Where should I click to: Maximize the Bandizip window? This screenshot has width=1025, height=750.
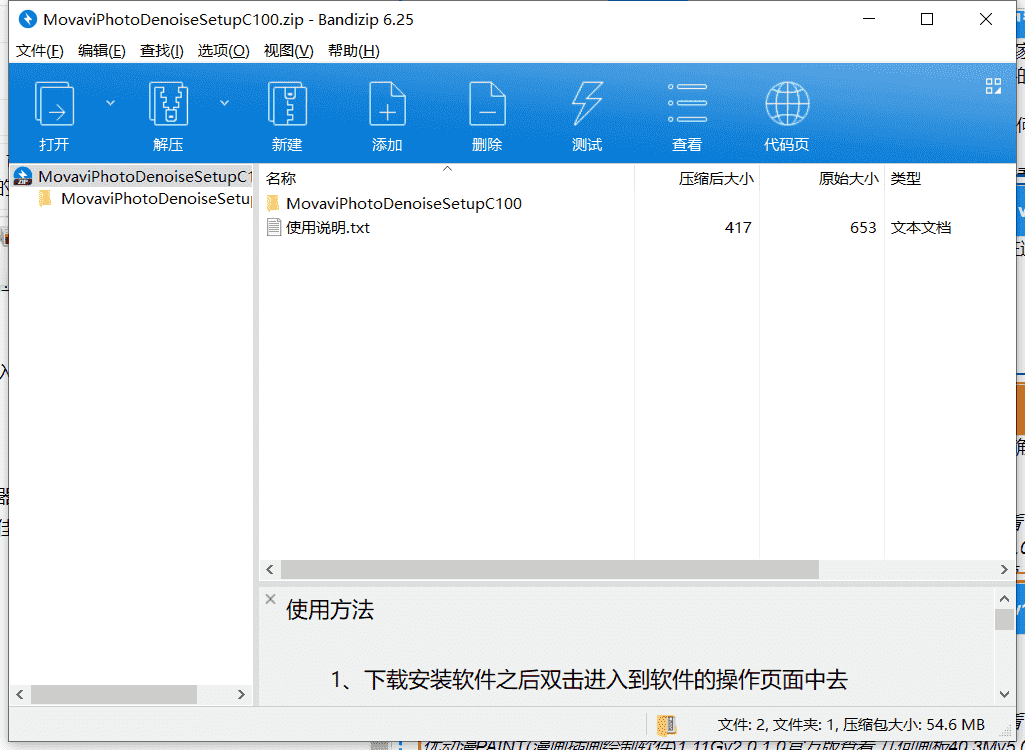927,20
